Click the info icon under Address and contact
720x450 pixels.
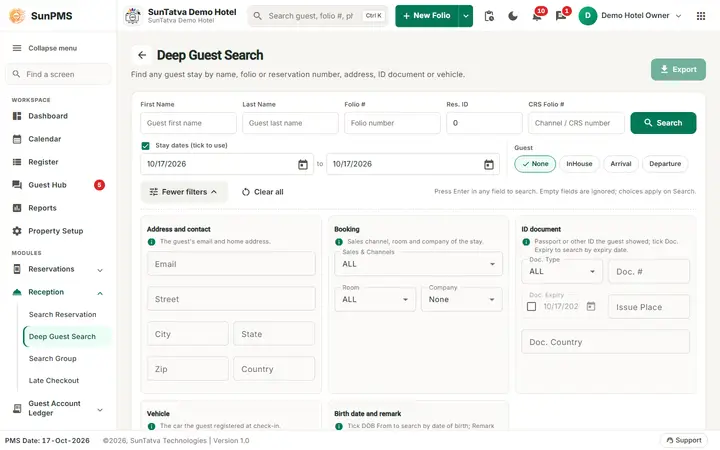coord(152,242)
